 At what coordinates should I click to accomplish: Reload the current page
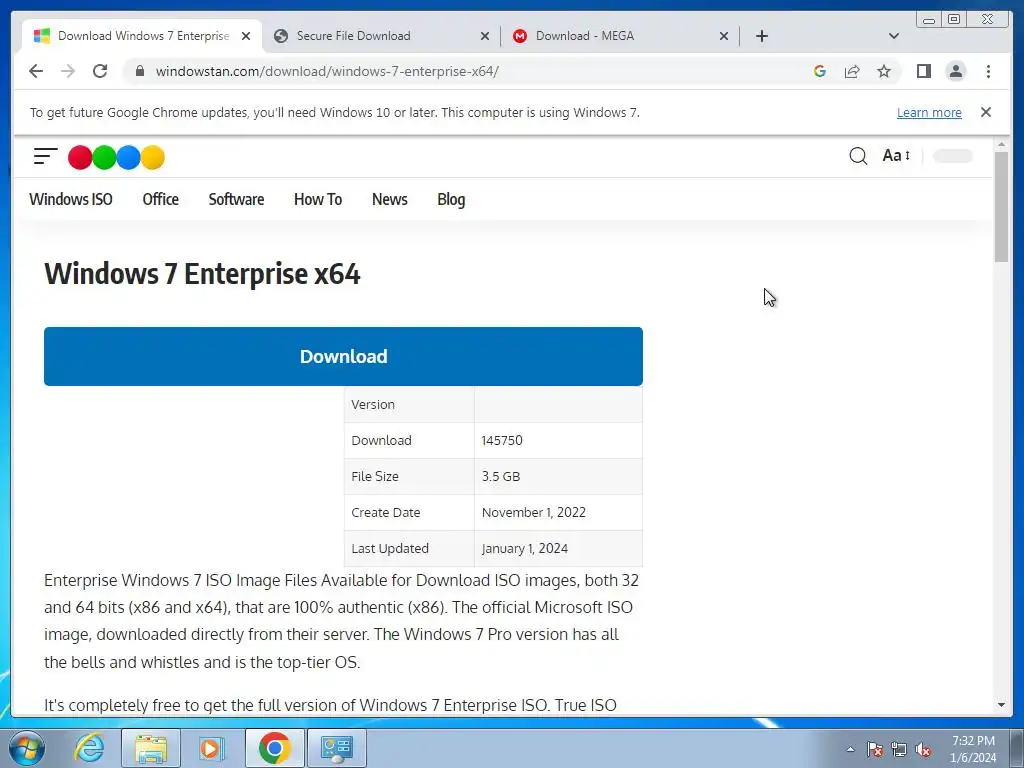100,71
